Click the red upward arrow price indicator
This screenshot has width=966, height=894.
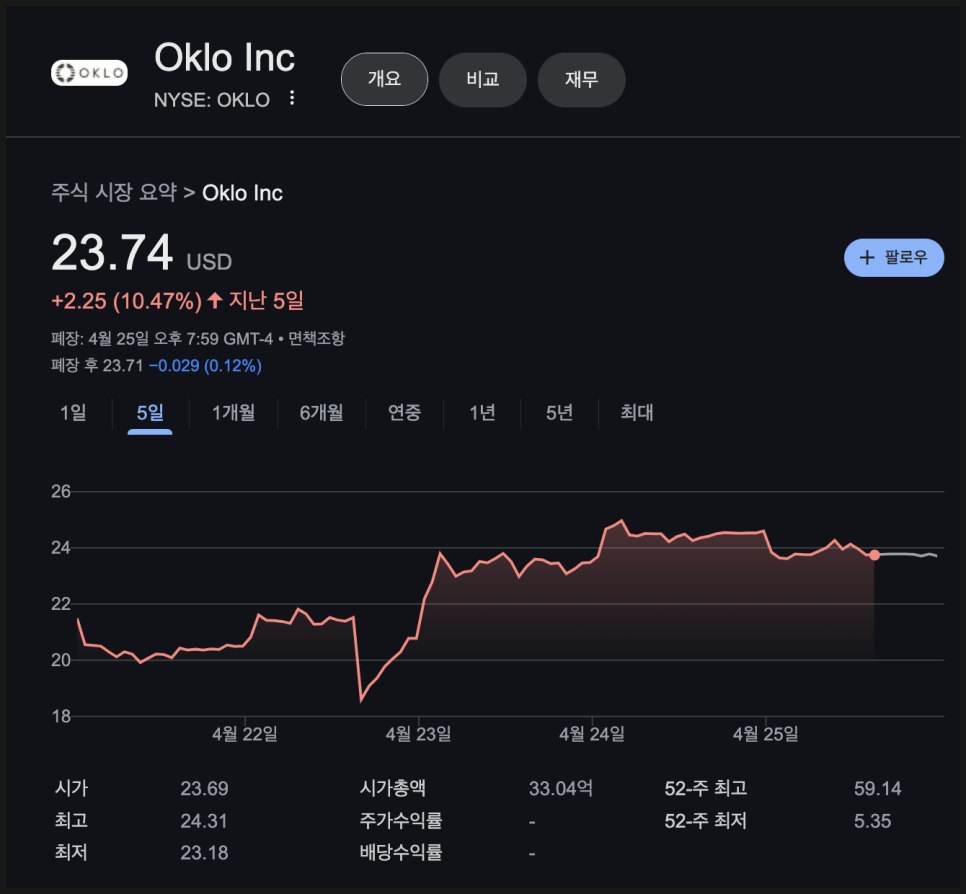click(x=214, y=300)
